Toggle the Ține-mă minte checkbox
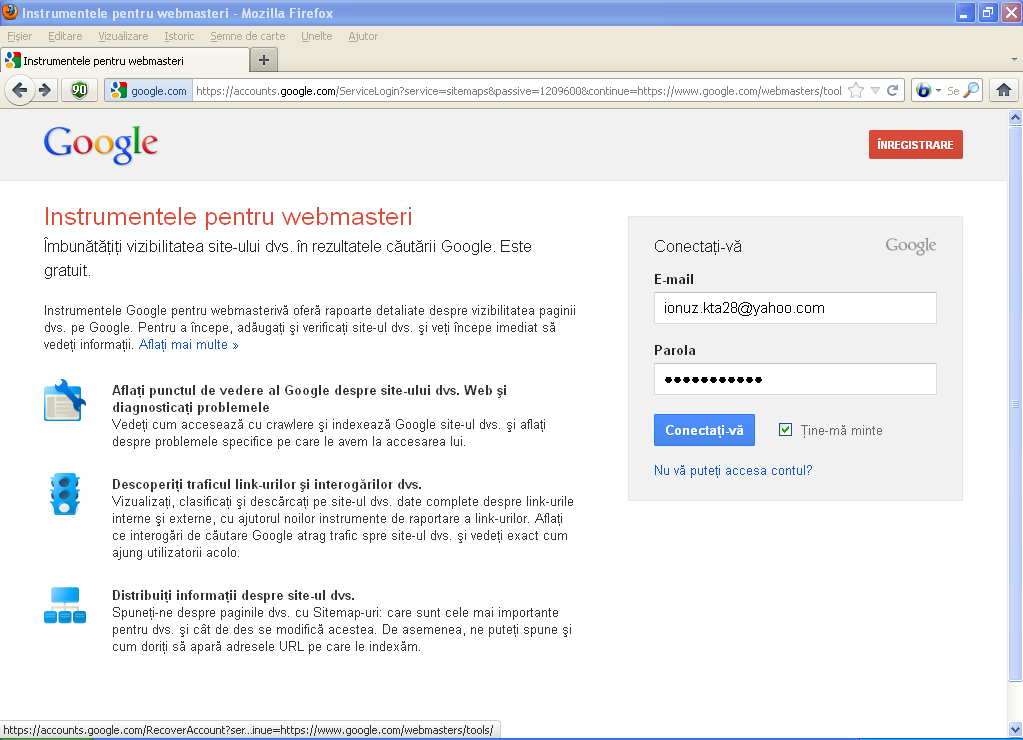 pos(786,430)
